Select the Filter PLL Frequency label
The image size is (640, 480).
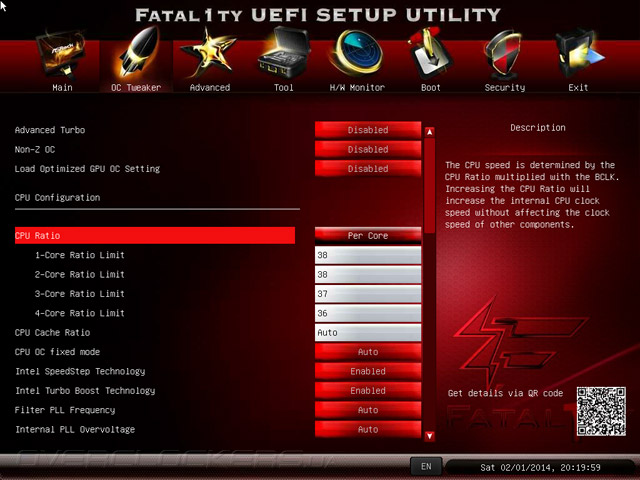click(65, 410)
